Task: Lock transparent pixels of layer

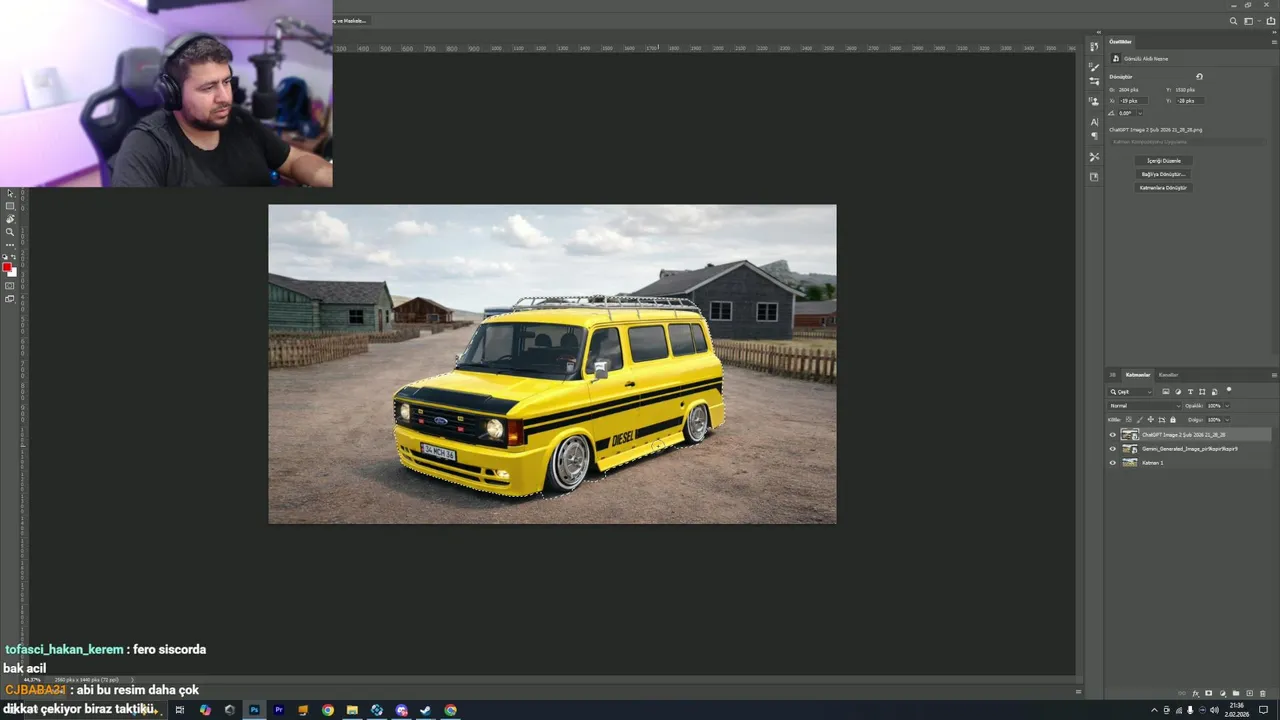Action: click(1128, 420)
